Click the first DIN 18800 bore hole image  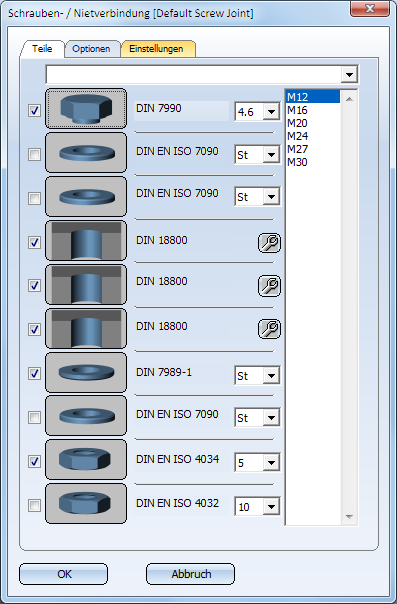(x=86, y=240)
